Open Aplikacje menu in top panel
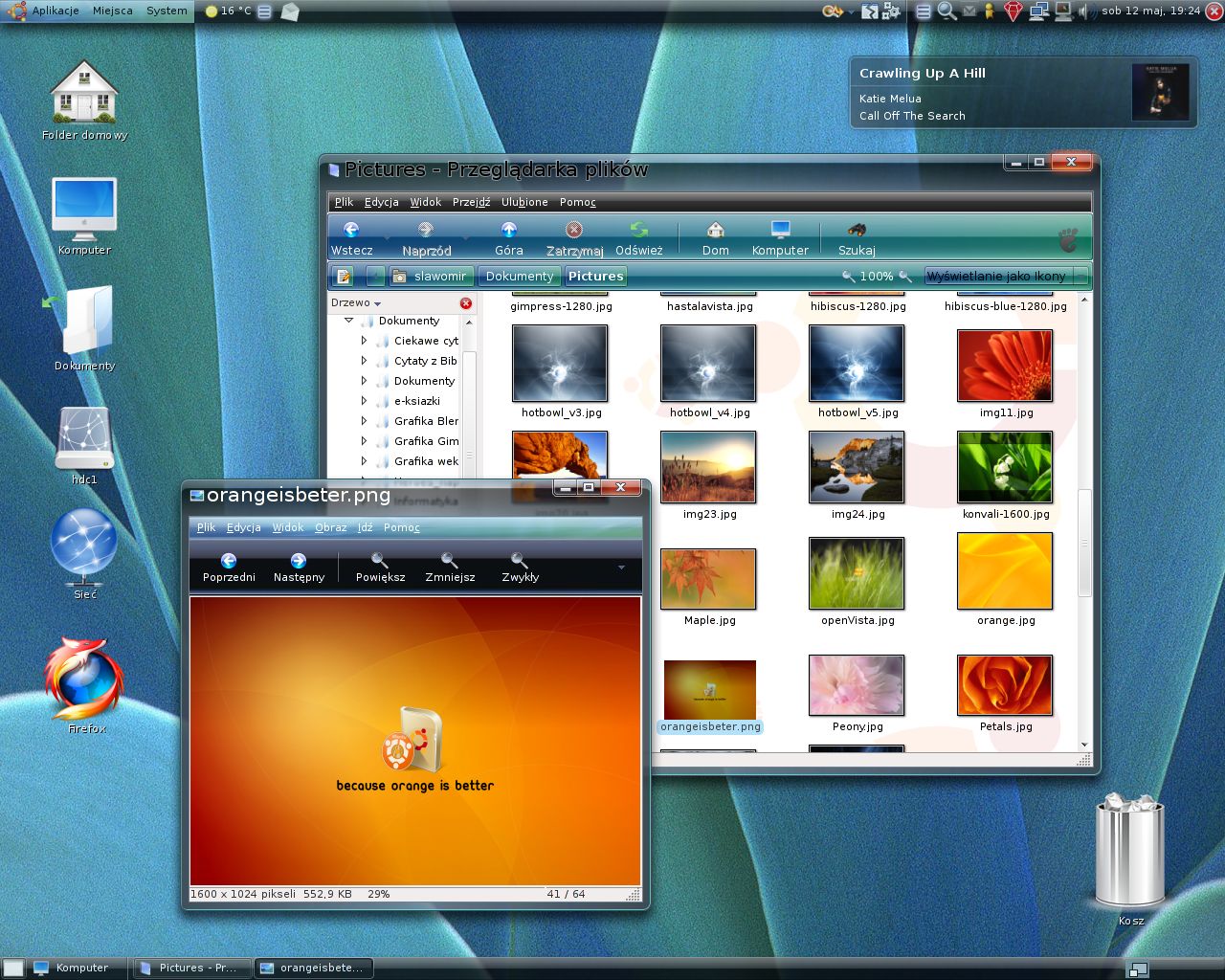 [x=56, y=11]
